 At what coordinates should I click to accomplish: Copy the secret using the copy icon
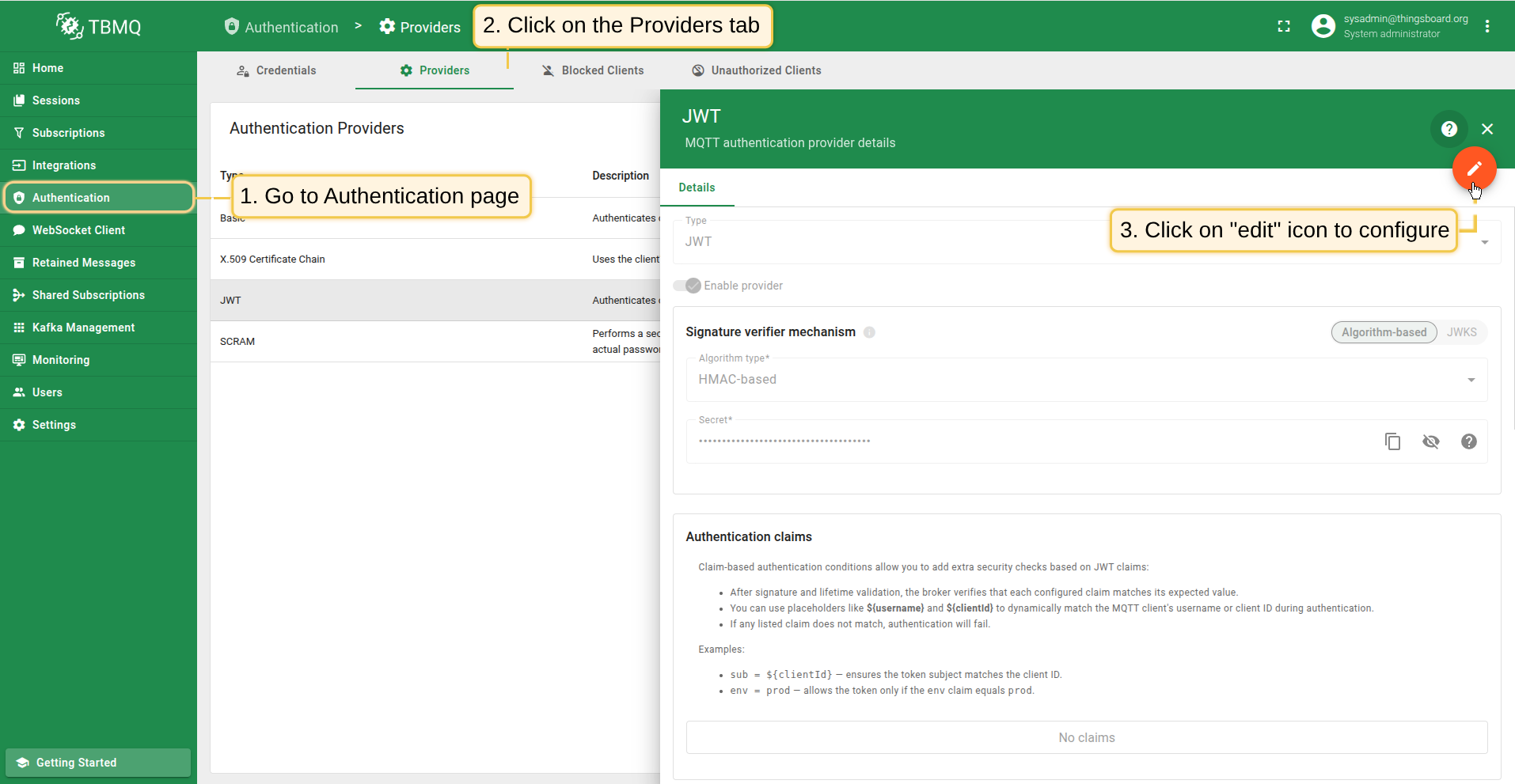point(1392,441)
